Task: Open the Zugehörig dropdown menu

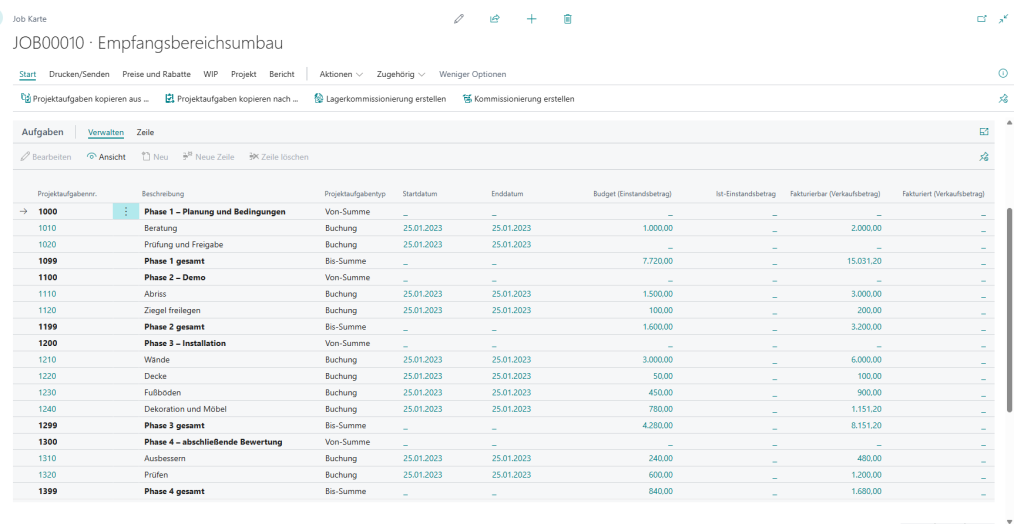Action: [x=400, y=74]
